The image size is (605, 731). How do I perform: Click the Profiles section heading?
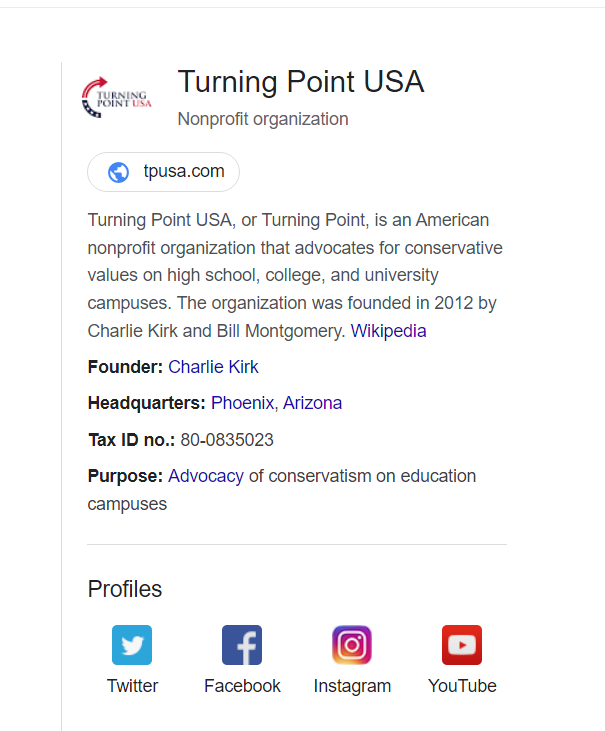(125, 589)
